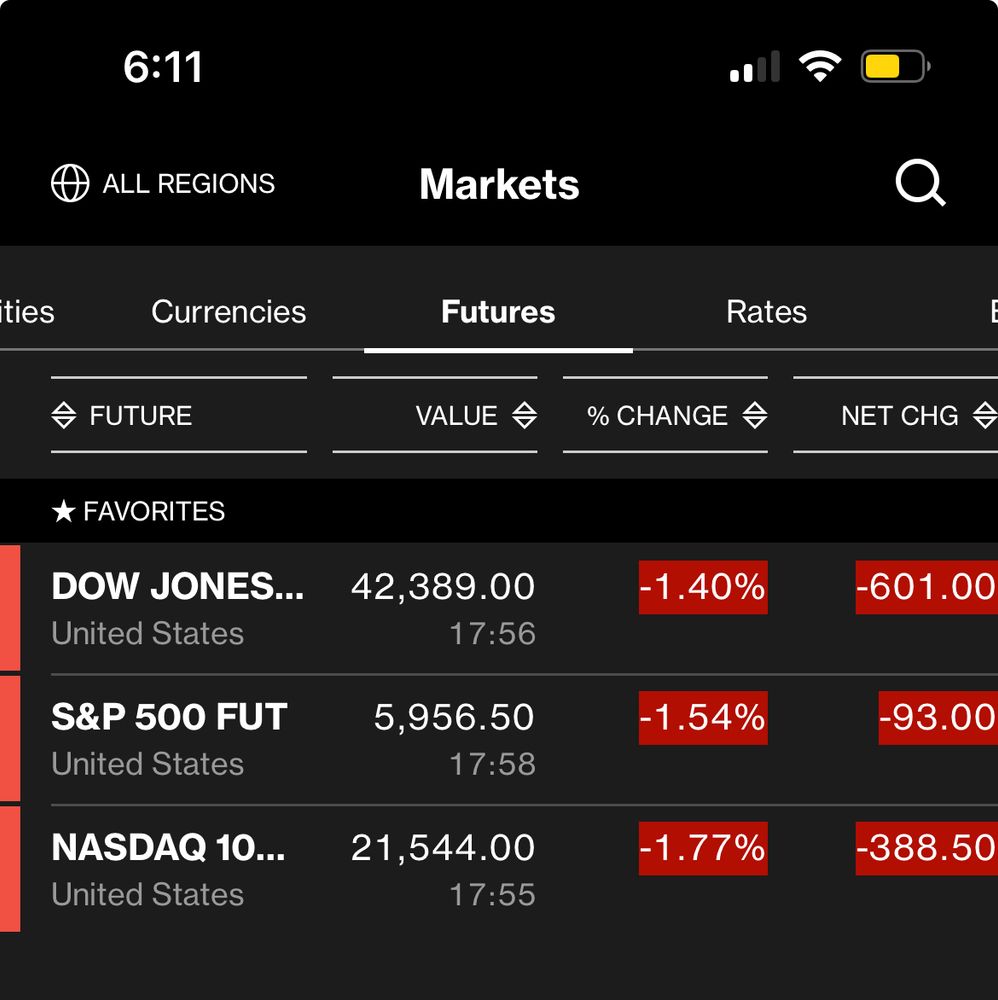Sort using the Value arrows icon
Viewport: 998px width, 1000px height.
524,416
